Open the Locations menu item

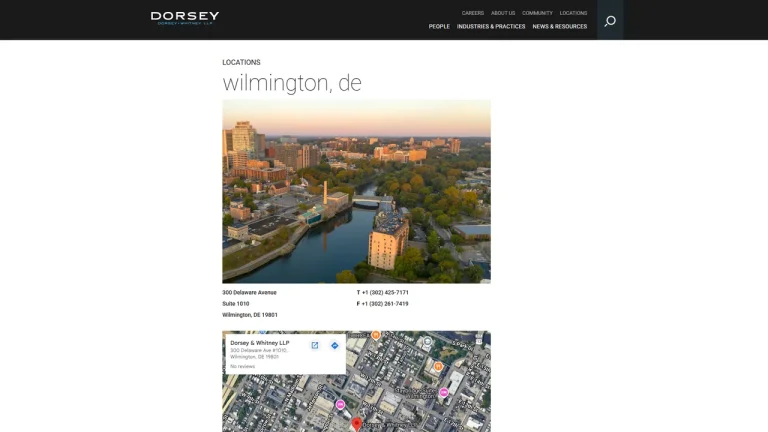pyautogui.click(x=574, y=13)
